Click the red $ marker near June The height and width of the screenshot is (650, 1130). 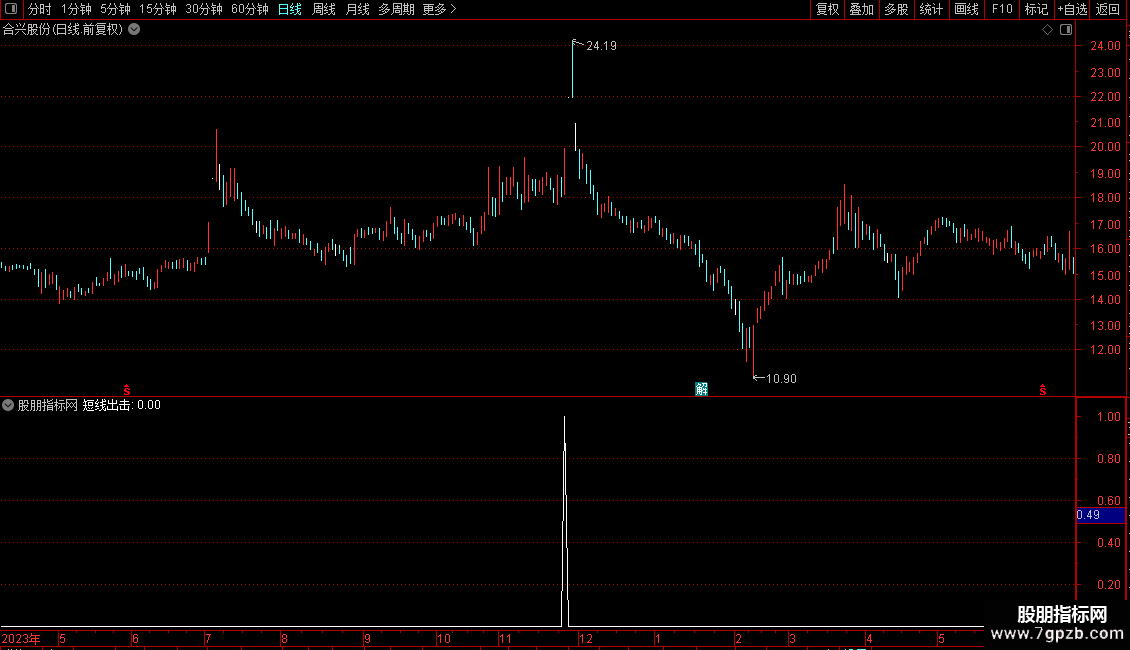click(x=127, y=390)
